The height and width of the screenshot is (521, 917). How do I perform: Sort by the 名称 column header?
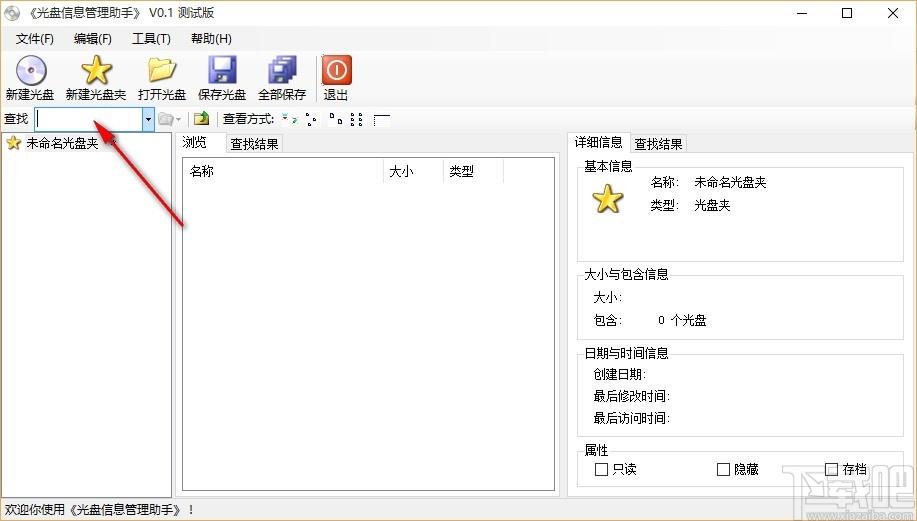[x=284, y=171]
